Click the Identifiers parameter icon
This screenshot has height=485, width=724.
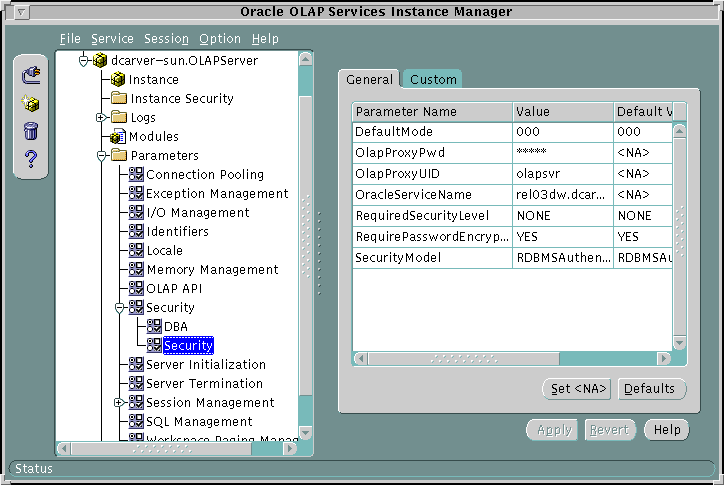click(136, 231)
